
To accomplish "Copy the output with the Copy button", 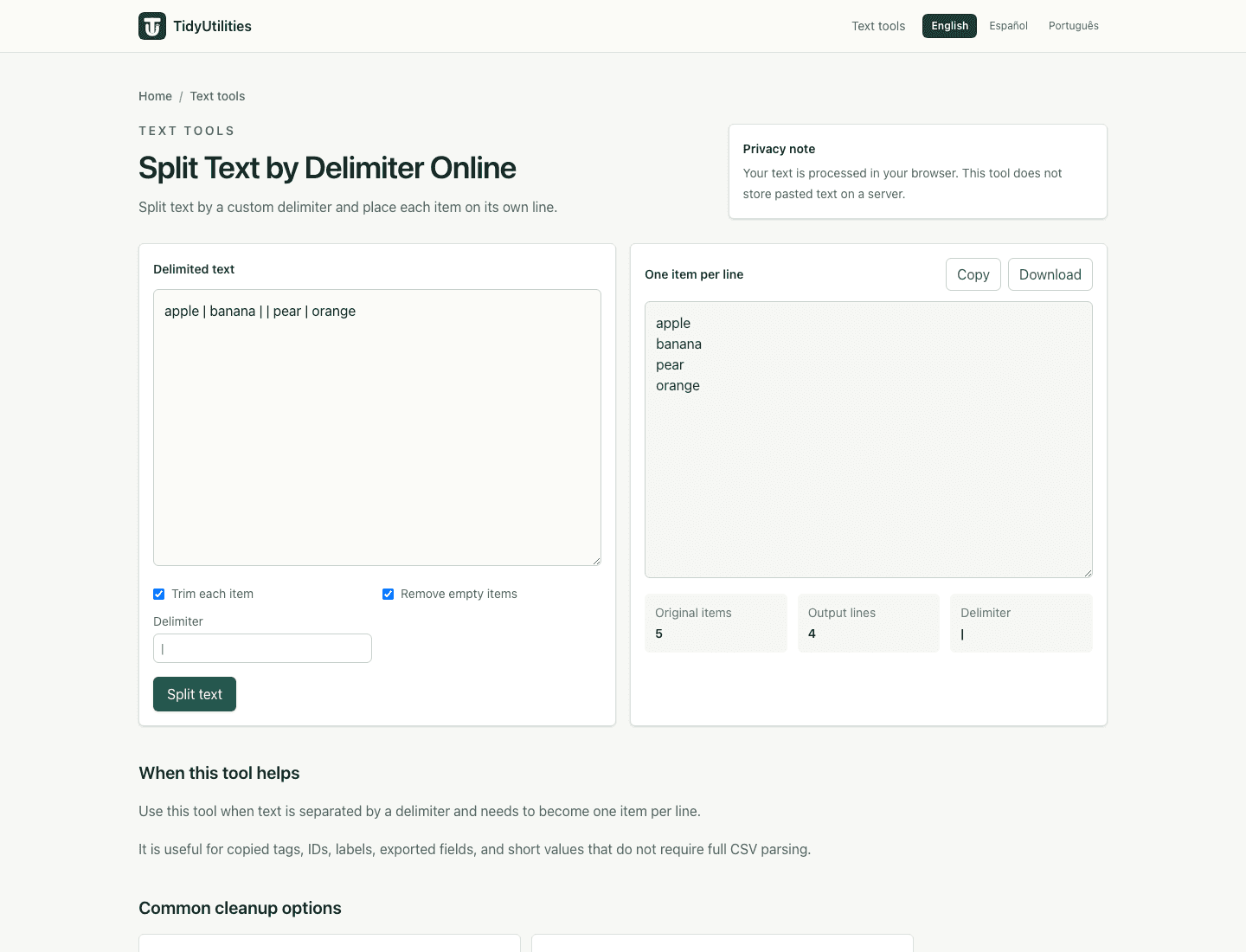I will point(973,274).
